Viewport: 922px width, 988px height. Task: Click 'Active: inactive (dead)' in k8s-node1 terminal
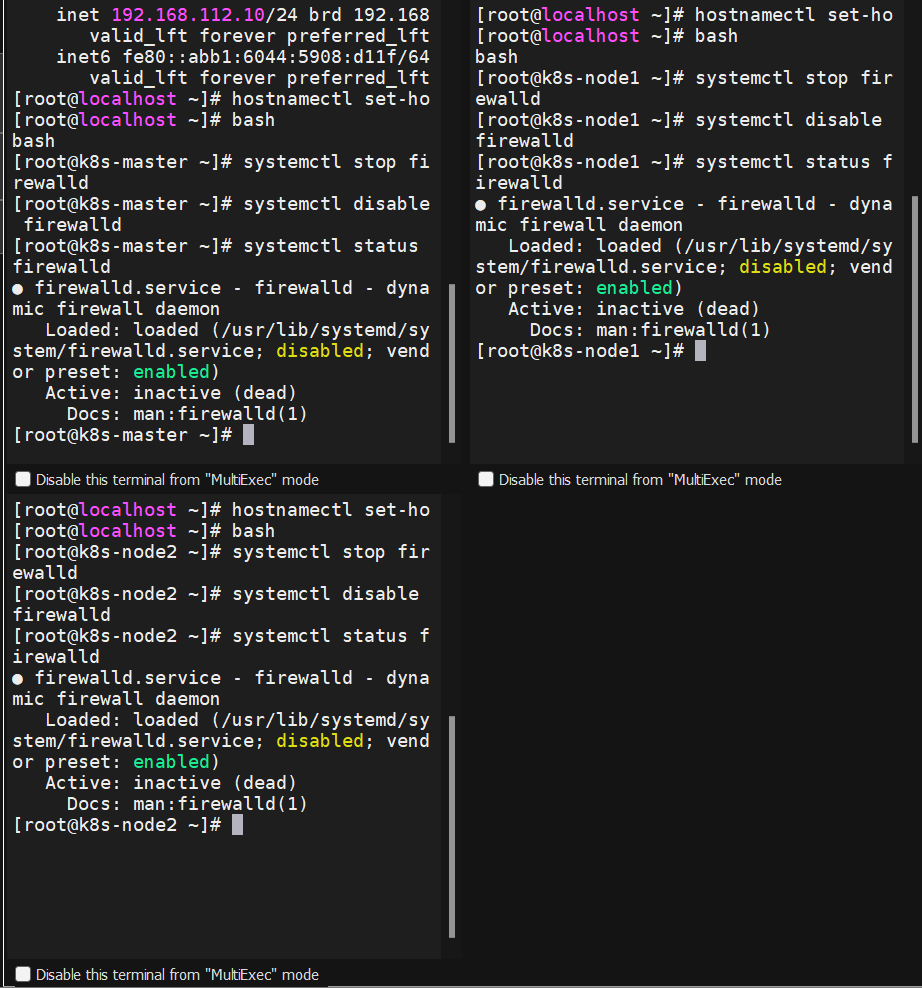click(x=634, y=309)
